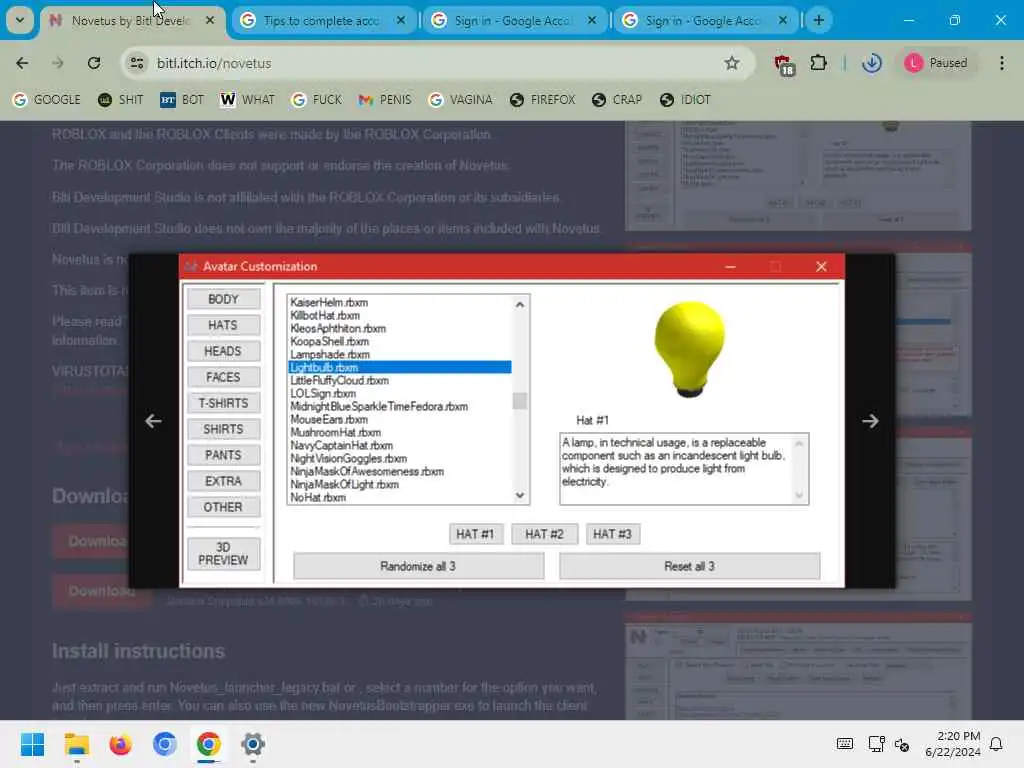Screen dimensions: 1024x768
Task: Switch to last Sign in - Google tab
Action: [x=705, y=20]
